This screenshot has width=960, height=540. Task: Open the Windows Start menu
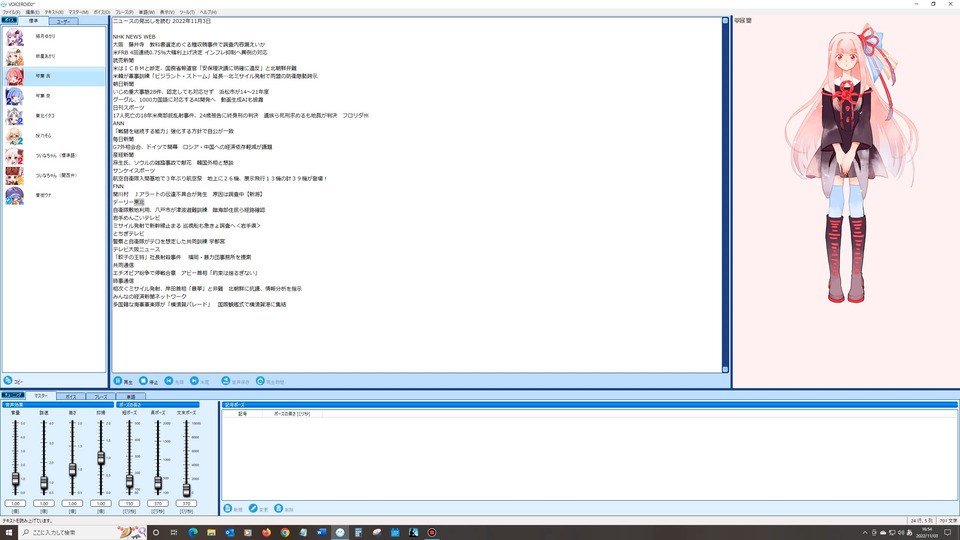[9, 533]
